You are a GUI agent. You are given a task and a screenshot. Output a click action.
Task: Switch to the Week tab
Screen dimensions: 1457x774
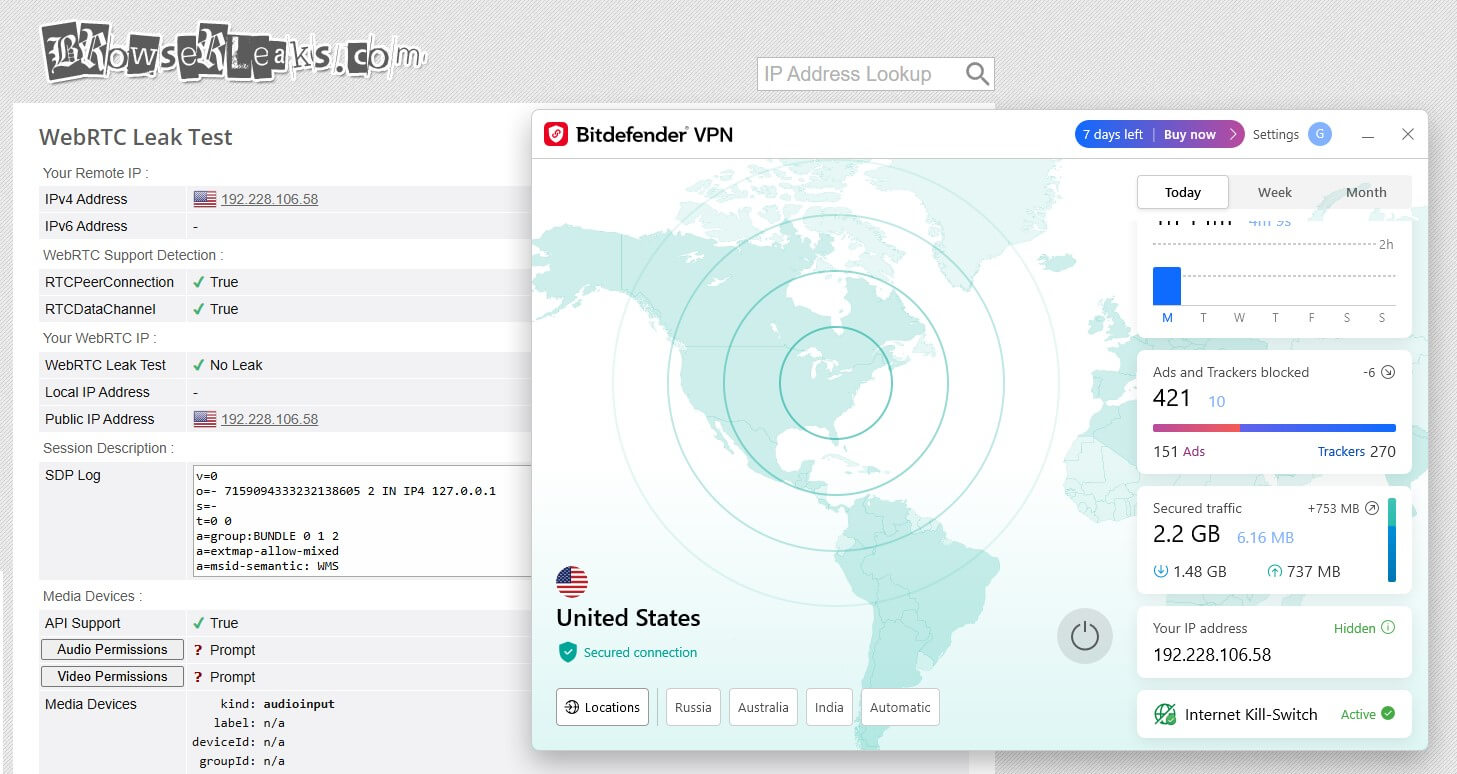tap(1274, 191)
